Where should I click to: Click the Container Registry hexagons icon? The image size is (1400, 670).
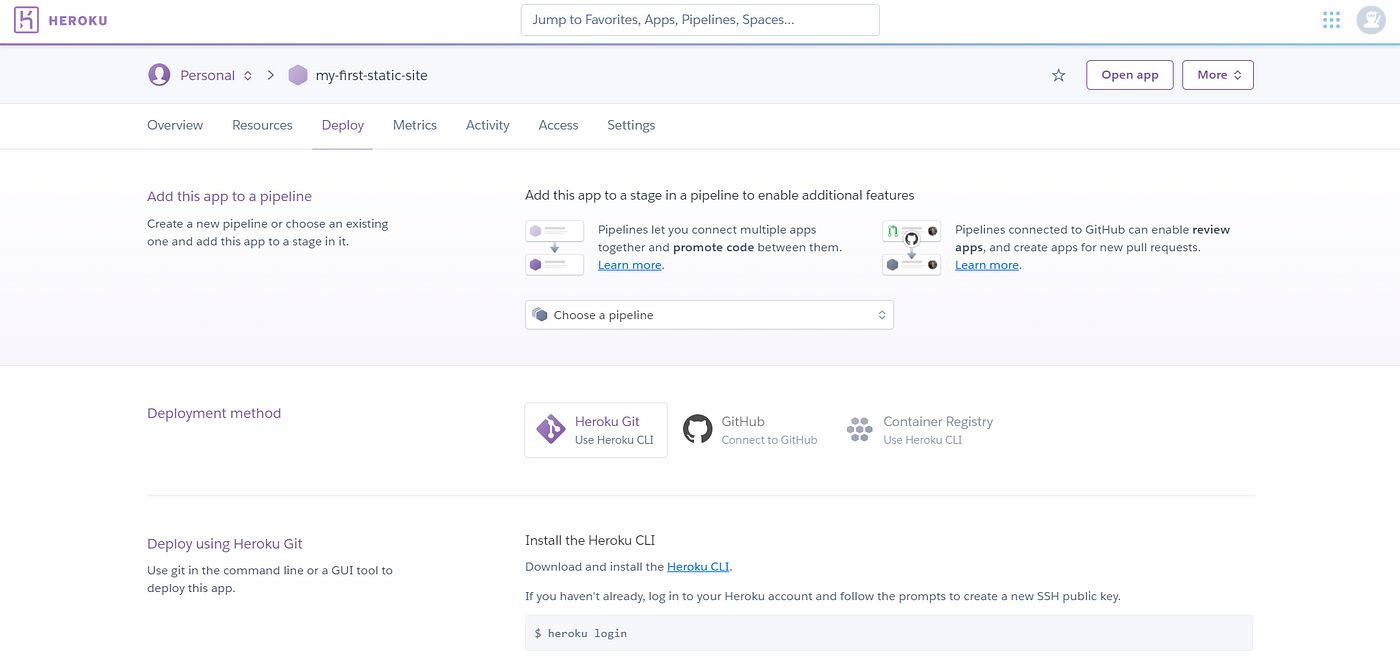pyautogui.click(x=860, y=430)
